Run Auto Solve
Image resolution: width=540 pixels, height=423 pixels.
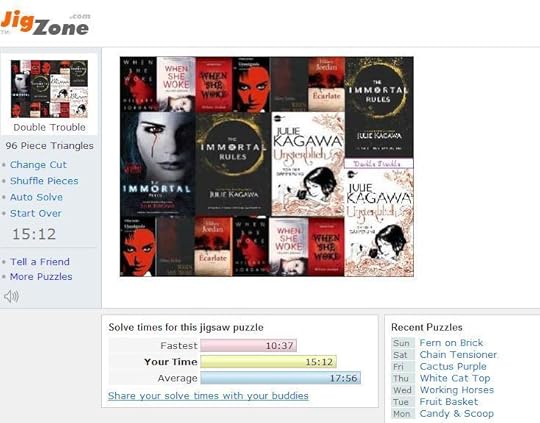click(36, 197)
